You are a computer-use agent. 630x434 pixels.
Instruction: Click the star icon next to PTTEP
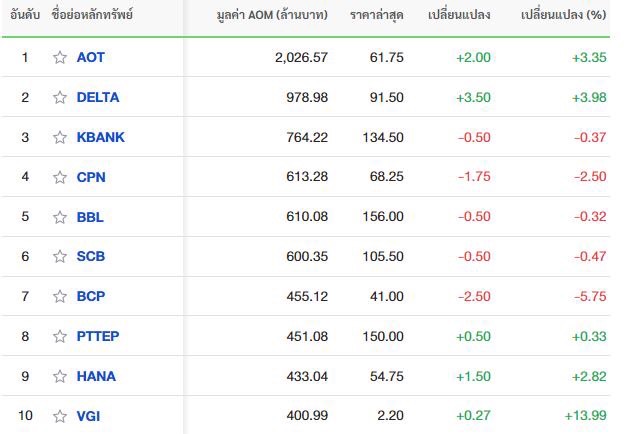(60, 336)
